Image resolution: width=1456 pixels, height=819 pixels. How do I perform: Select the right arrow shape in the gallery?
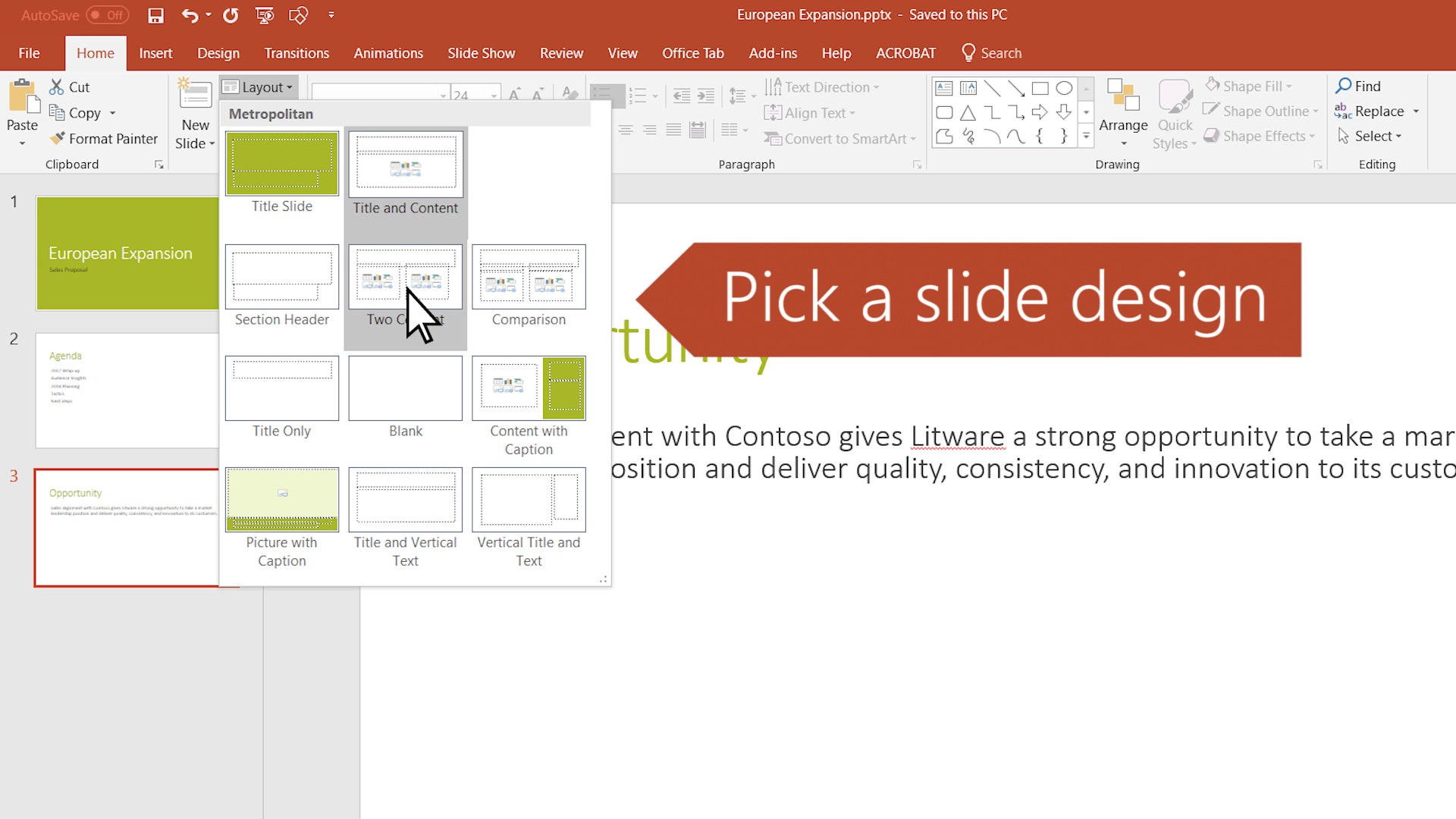pyautogui.click(x=1040, y=112)
